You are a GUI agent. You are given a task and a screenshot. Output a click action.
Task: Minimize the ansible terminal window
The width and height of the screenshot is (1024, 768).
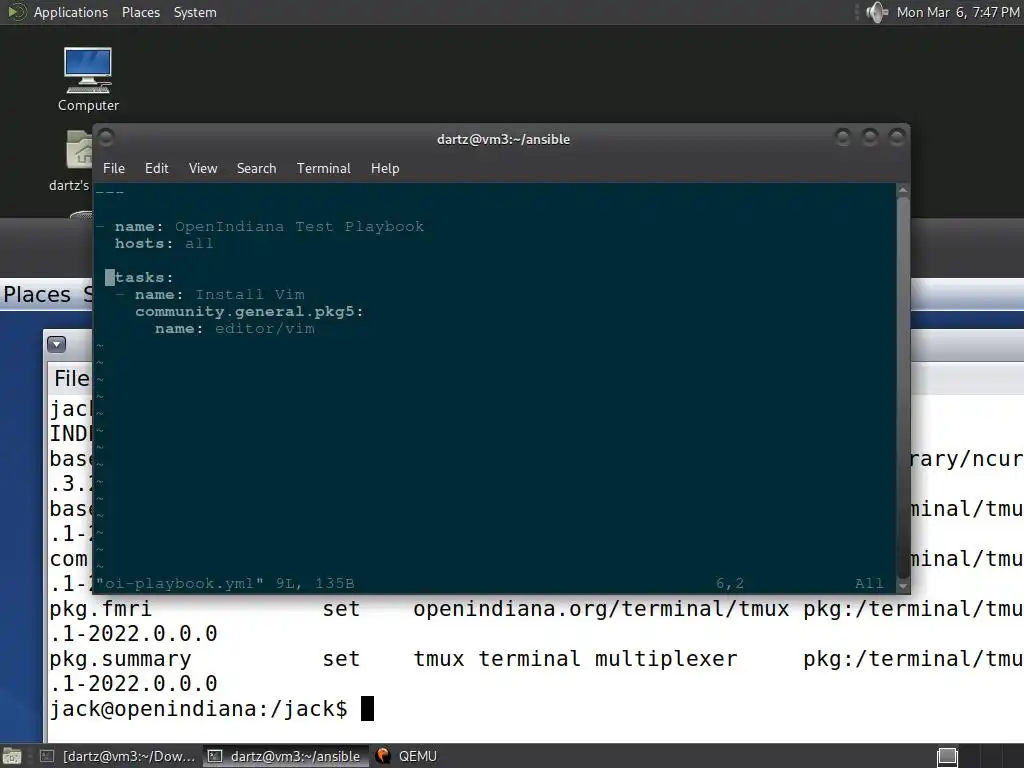pyautogui.click(x=842, y=137)
